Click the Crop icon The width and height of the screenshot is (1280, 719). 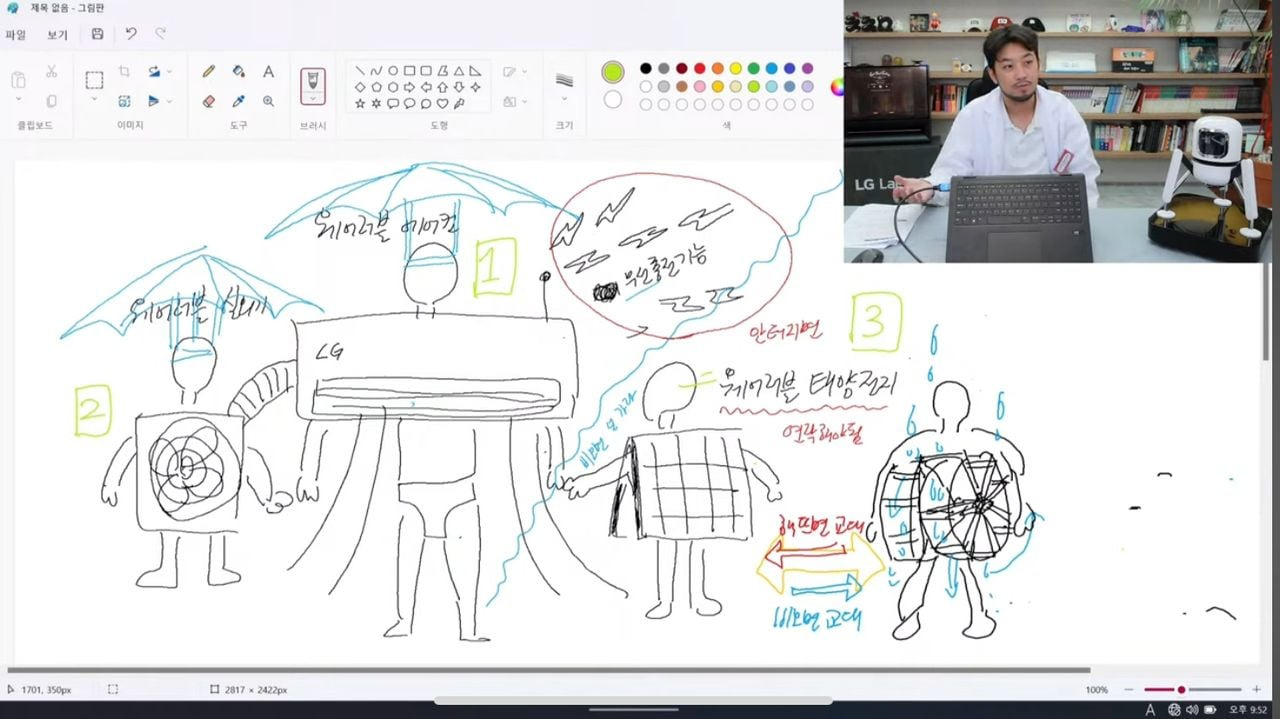coord(124,72)
